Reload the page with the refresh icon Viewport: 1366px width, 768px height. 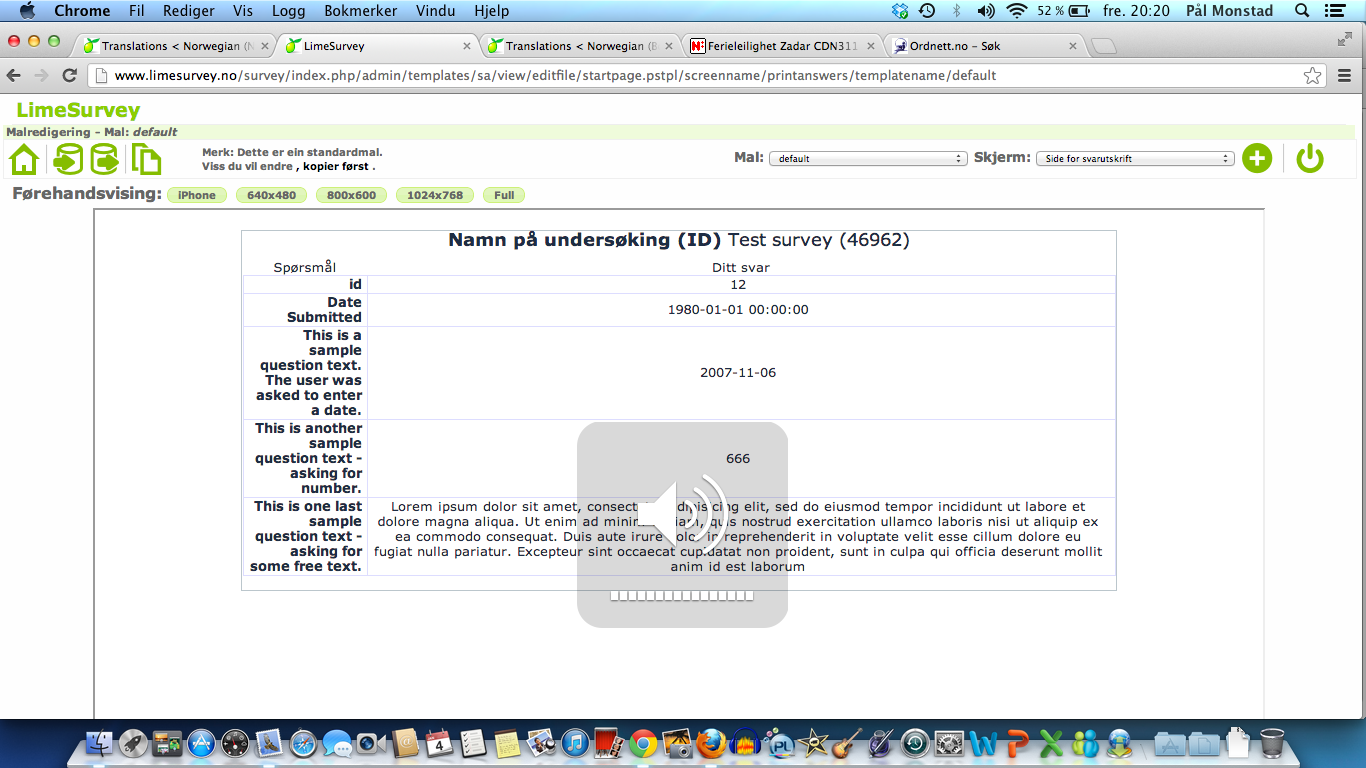click(70, 76)
